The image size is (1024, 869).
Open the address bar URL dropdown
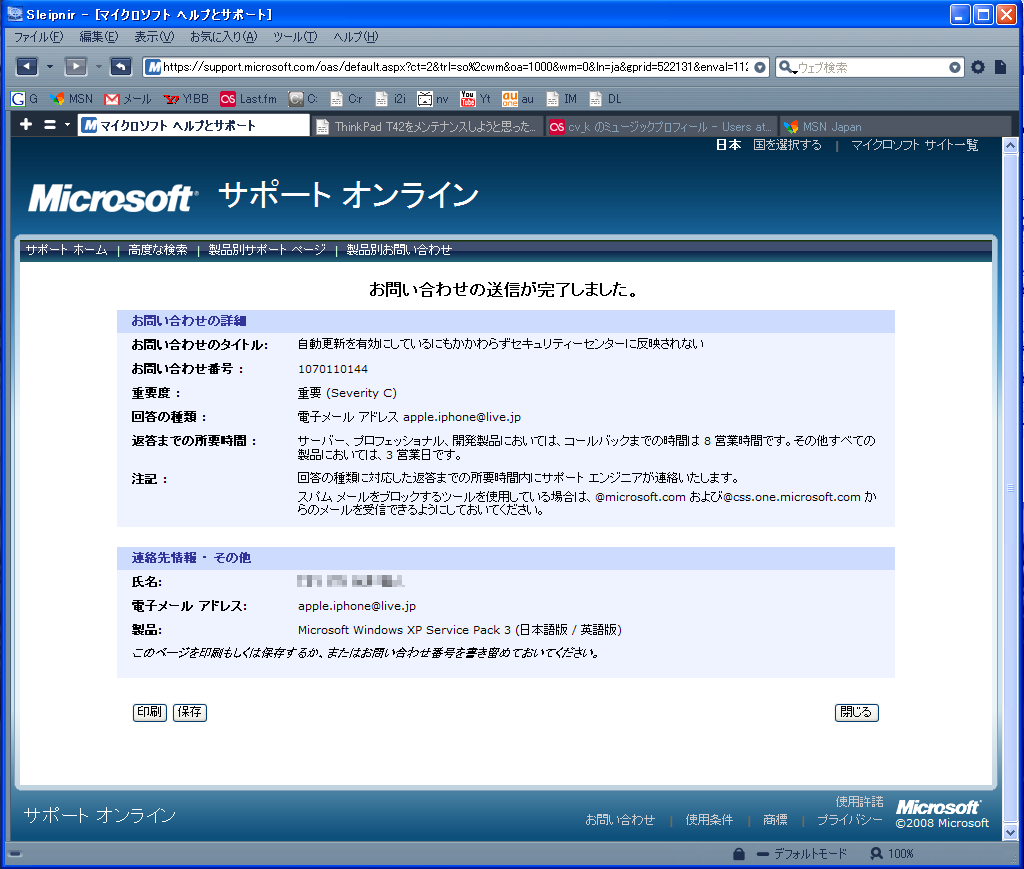coord(760,67)
